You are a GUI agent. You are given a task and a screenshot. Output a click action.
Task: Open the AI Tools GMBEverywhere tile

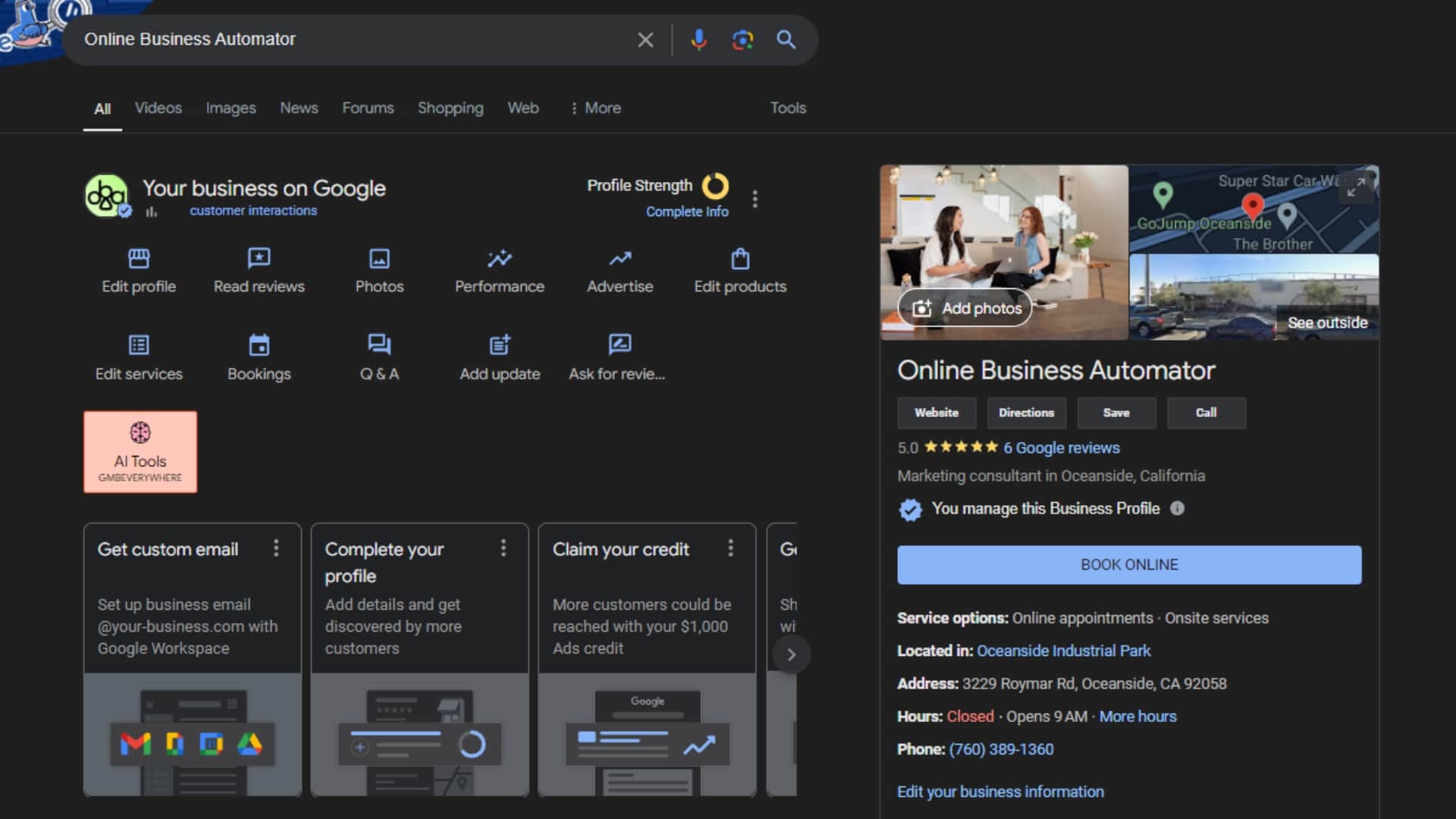click(140, 452)
